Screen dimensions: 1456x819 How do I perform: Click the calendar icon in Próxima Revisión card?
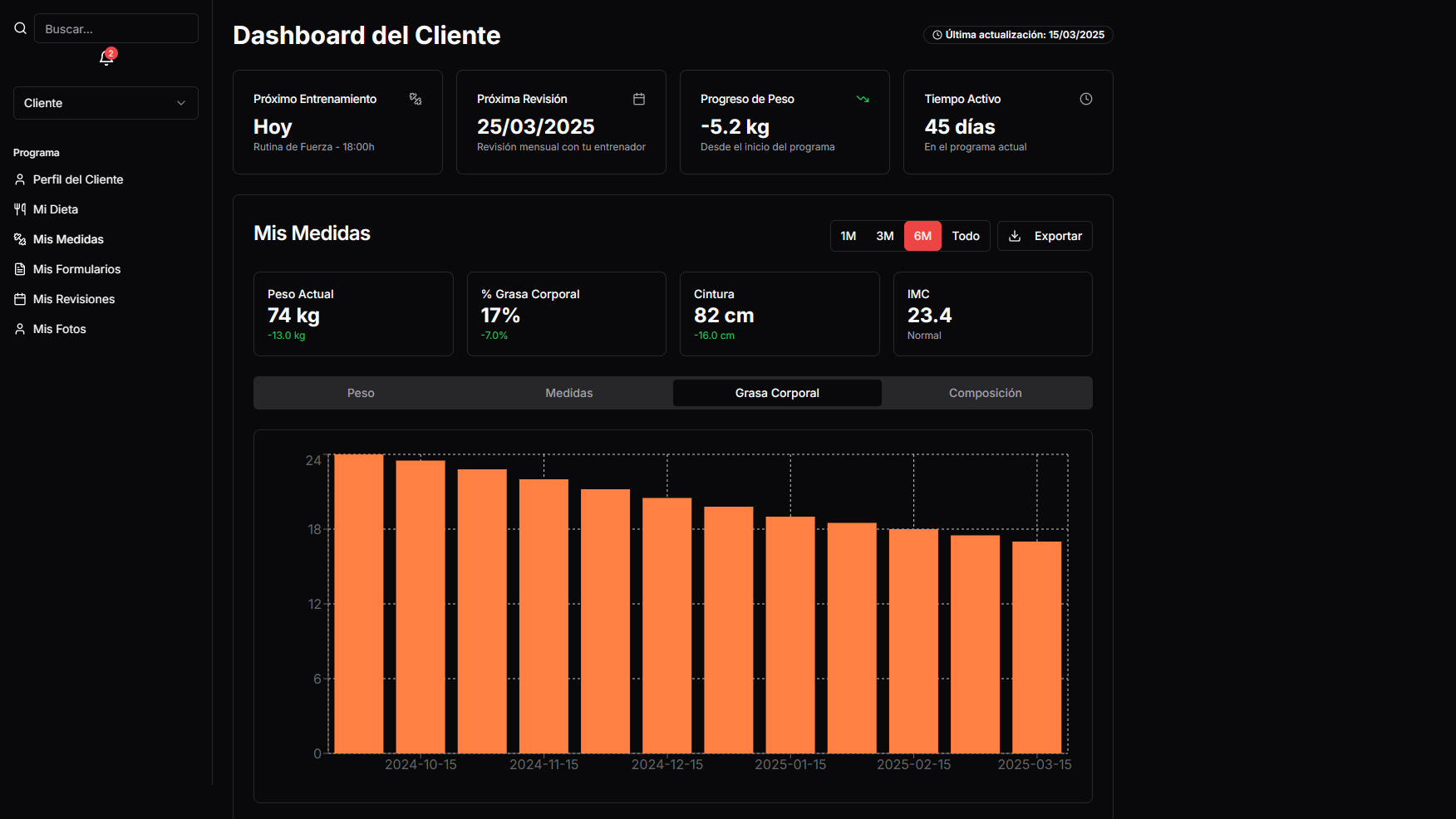click(x=638, y=99)
